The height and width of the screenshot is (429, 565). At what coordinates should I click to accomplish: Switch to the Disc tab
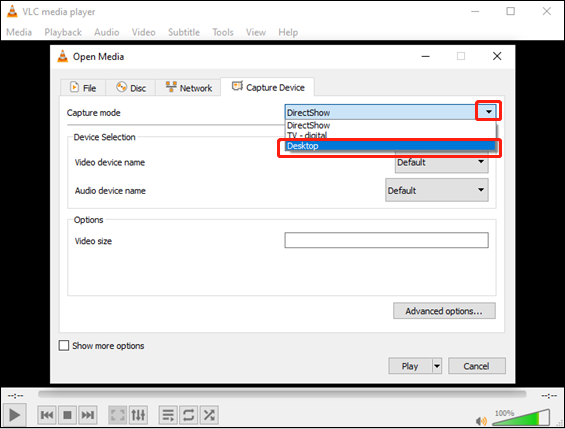coord(130,88)
